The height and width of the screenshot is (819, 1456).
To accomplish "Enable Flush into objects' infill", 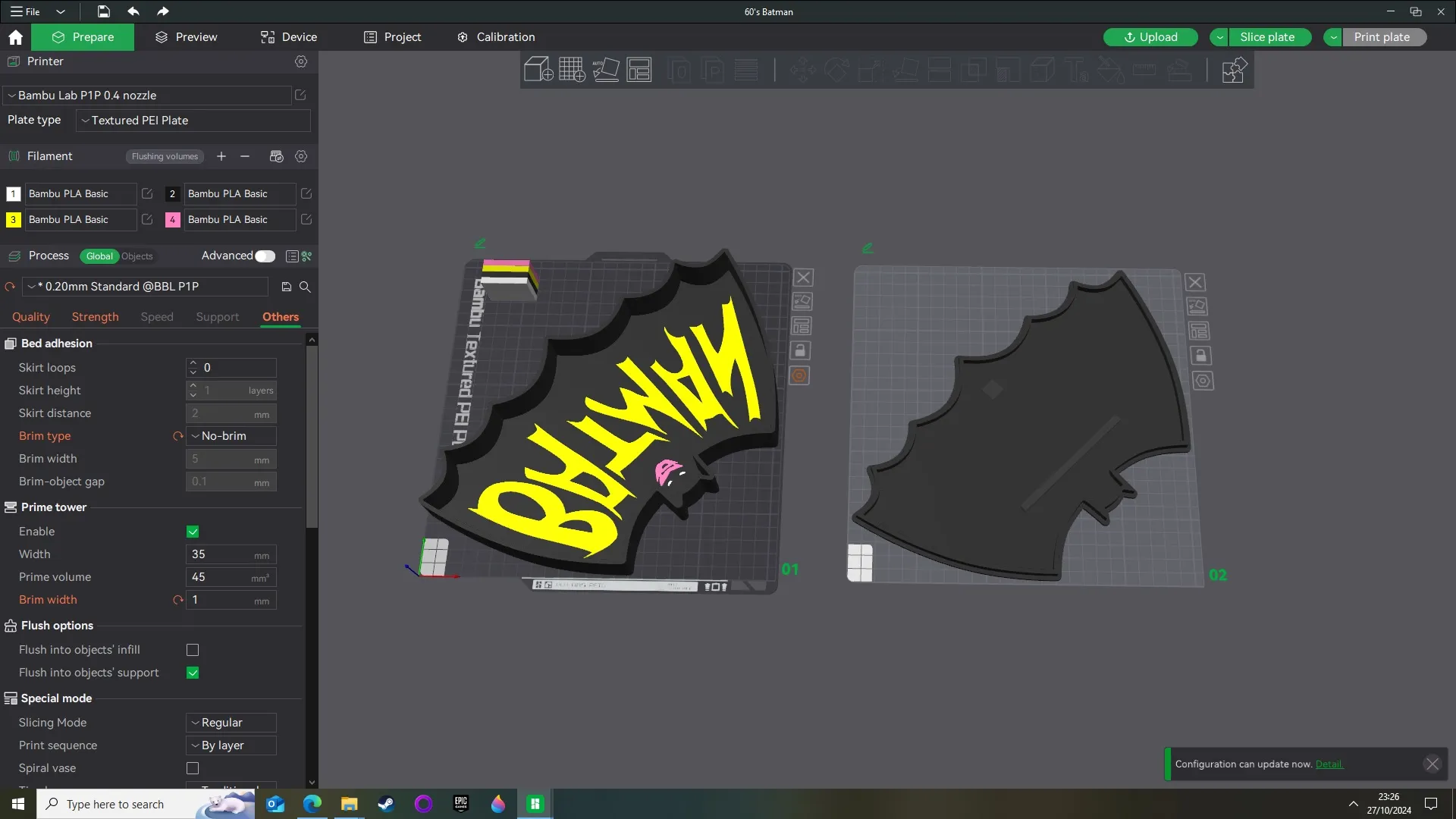I will 193,650.
